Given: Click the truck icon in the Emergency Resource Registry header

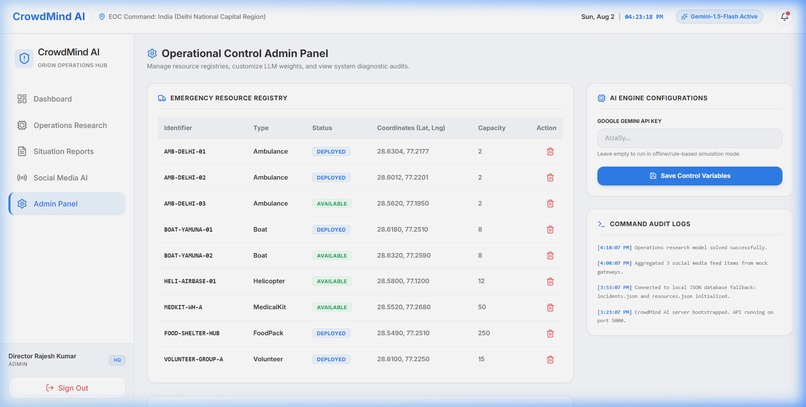Looking at the screenshot, I should click(162, 98).
